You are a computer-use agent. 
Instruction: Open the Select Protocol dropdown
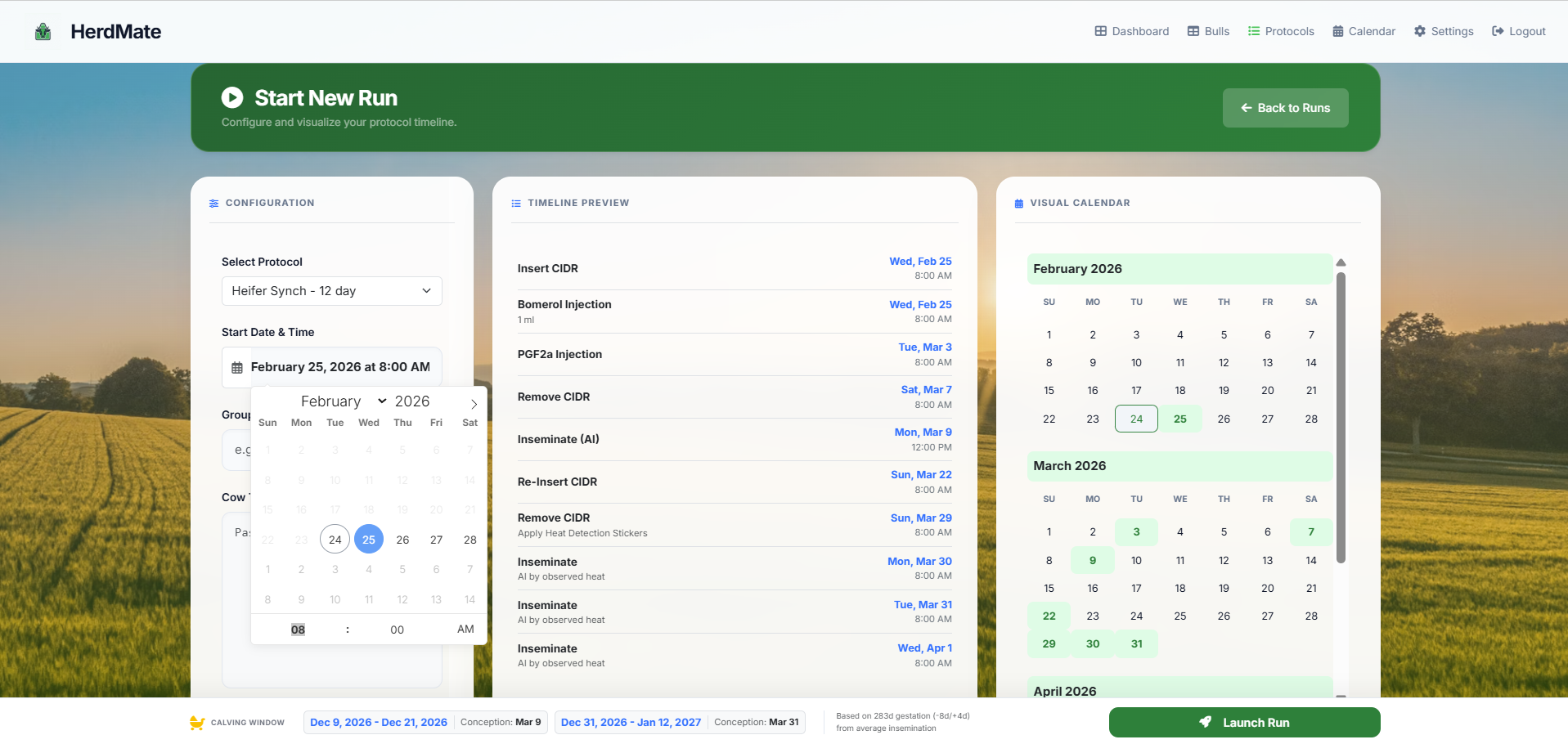[x=331, y=290]
